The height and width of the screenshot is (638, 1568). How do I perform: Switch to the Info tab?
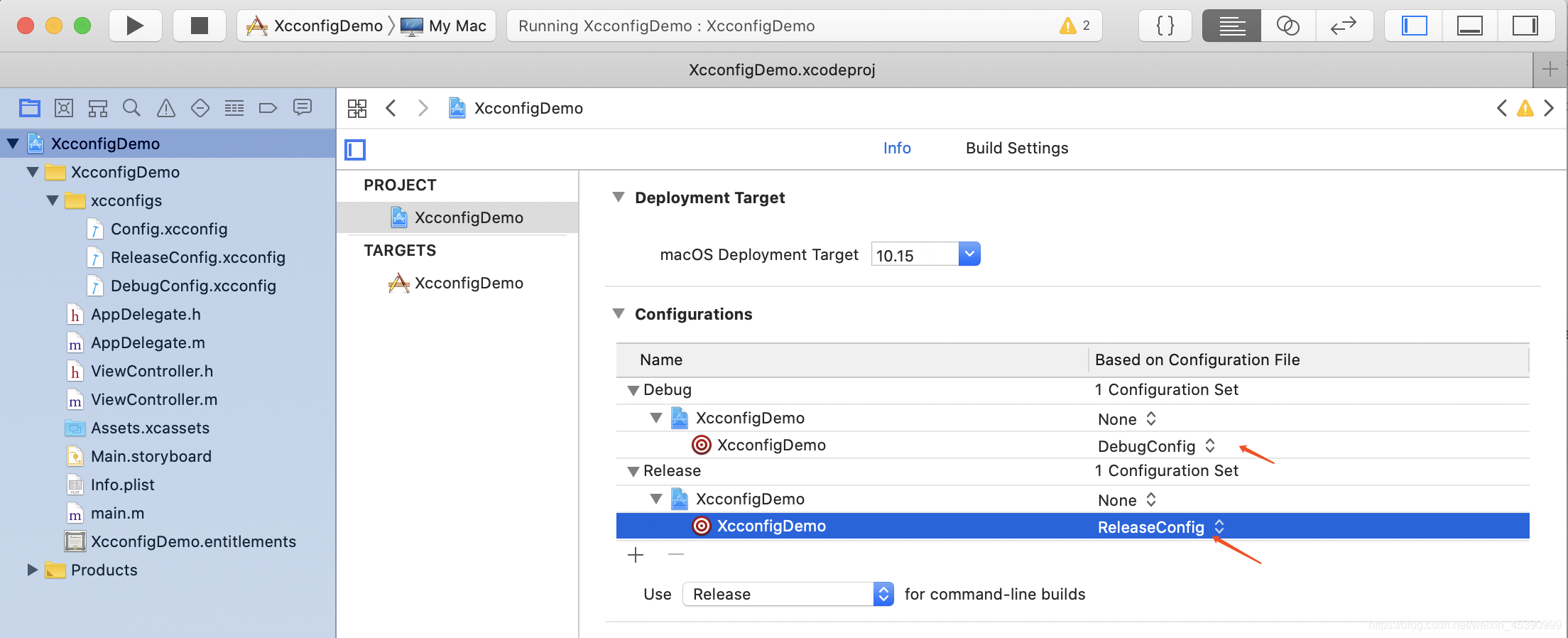coord(897,148)
